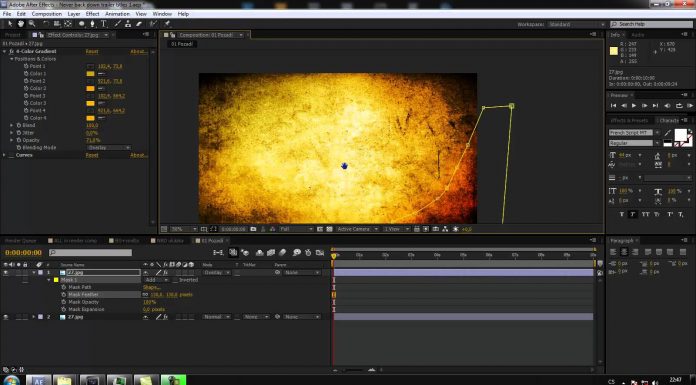The image size is (696, 385).
Task: Open Active Camera view dropdown
Action: (x=357, y=229)
